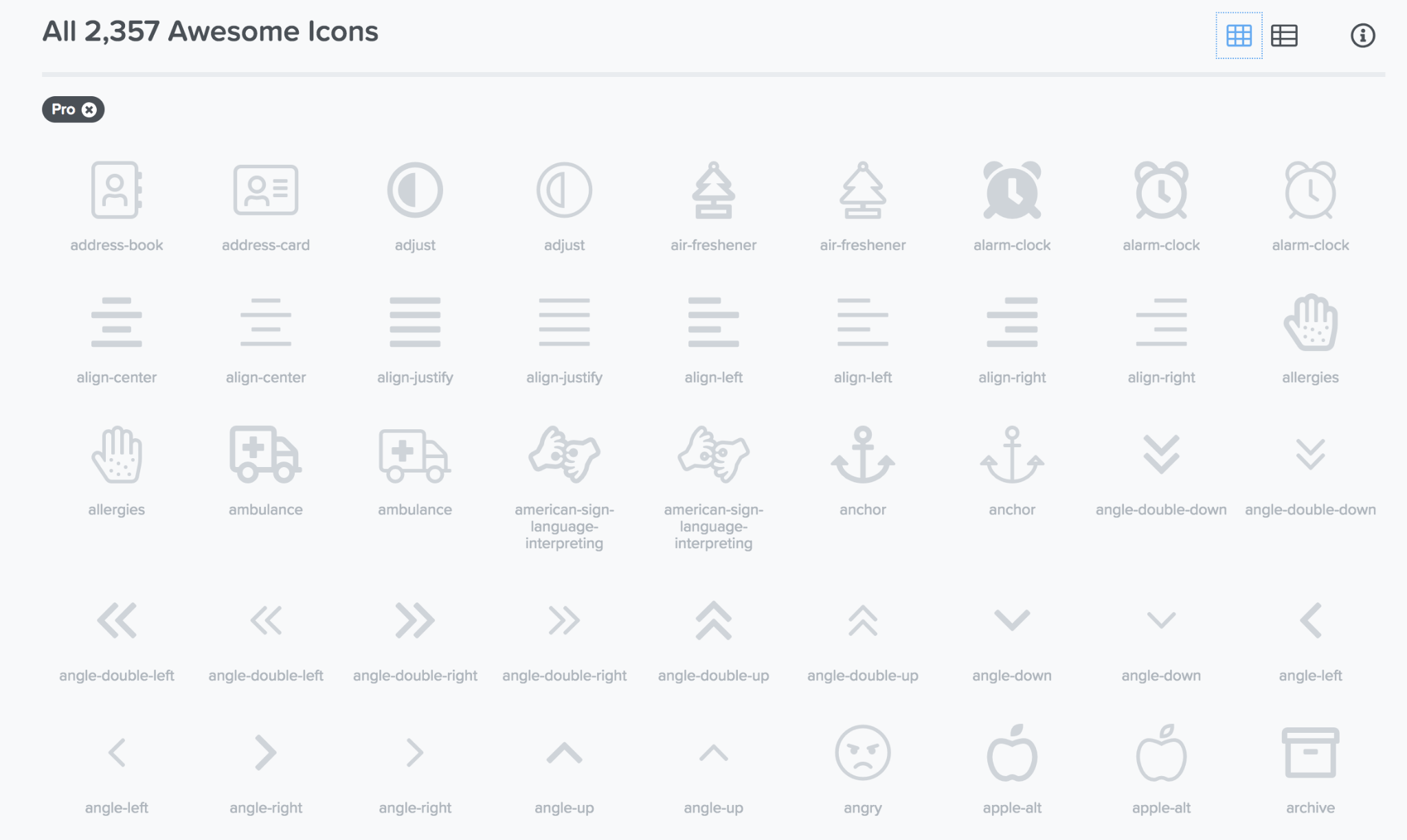Click the angry face icon
Screen dimensions: 1407x840
click(x=862, y=753)
